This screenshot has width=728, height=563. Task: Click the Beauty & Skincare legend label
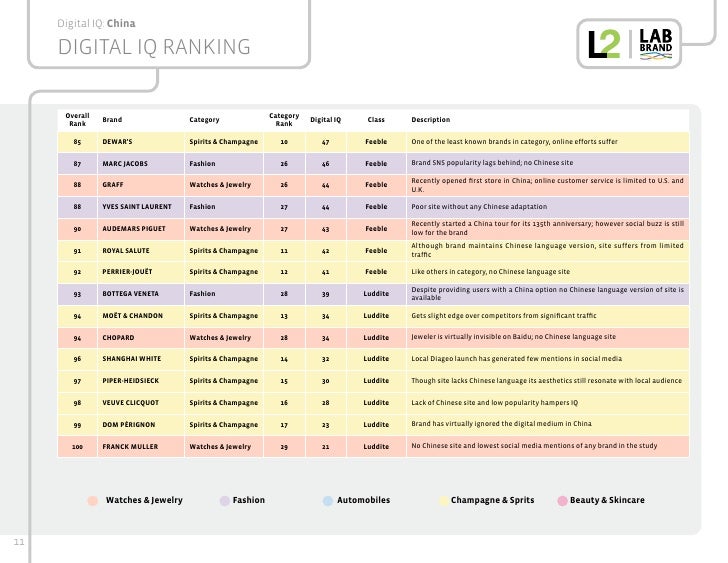[x=607, y=500]
